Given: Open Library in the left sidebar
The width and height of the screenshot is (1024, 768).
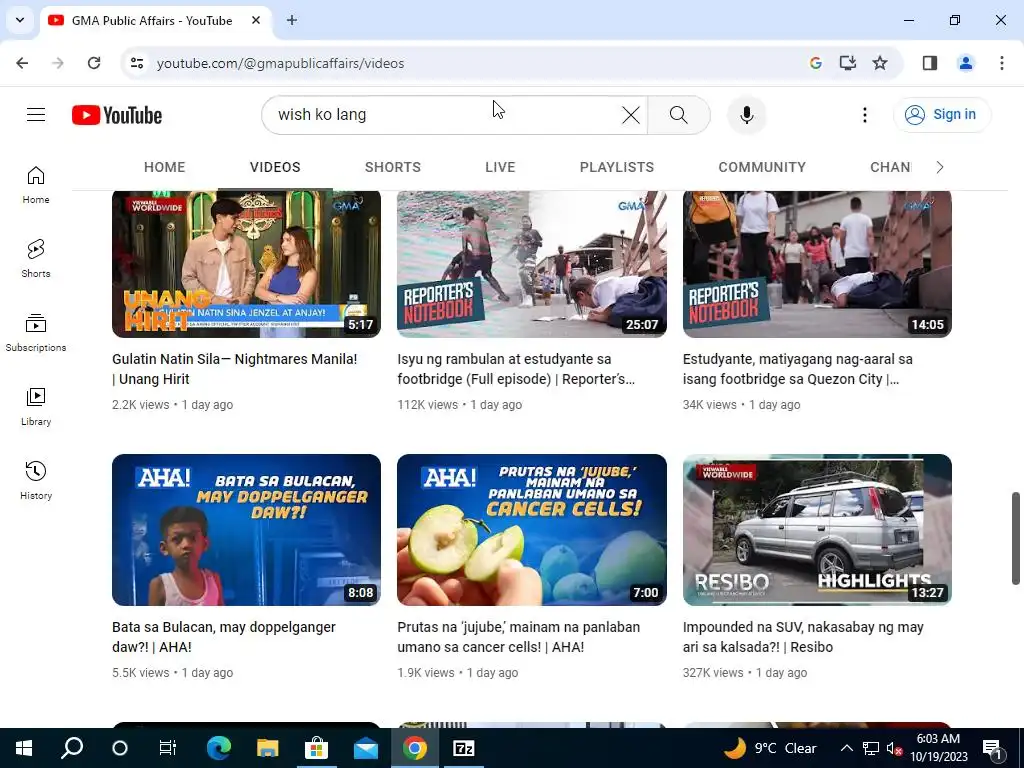Looking at the screenshot, I should click(x=36, y=406).
